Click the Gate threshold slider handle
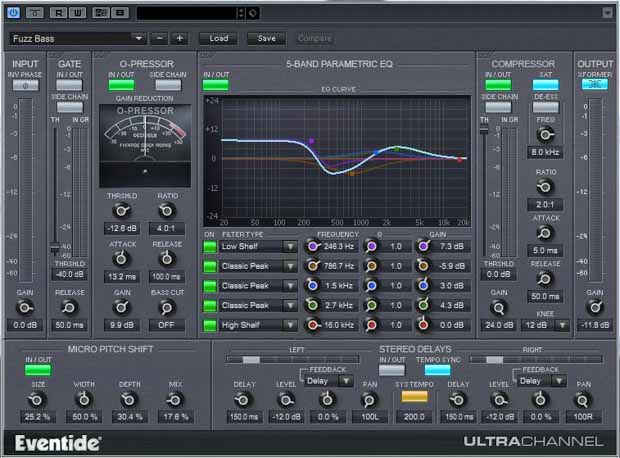This screenshot has width=620, height=458. coord(55,249)
